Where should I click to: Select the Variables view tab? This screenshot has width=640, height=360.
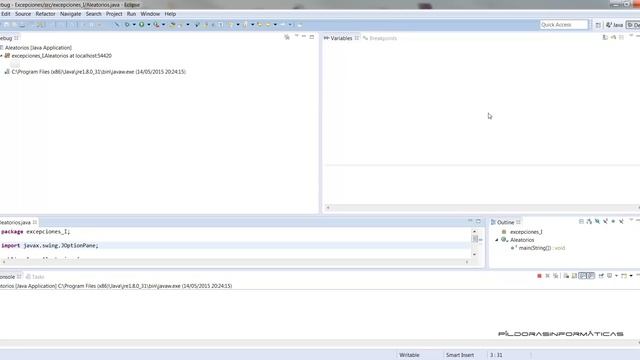coord(341,38)
